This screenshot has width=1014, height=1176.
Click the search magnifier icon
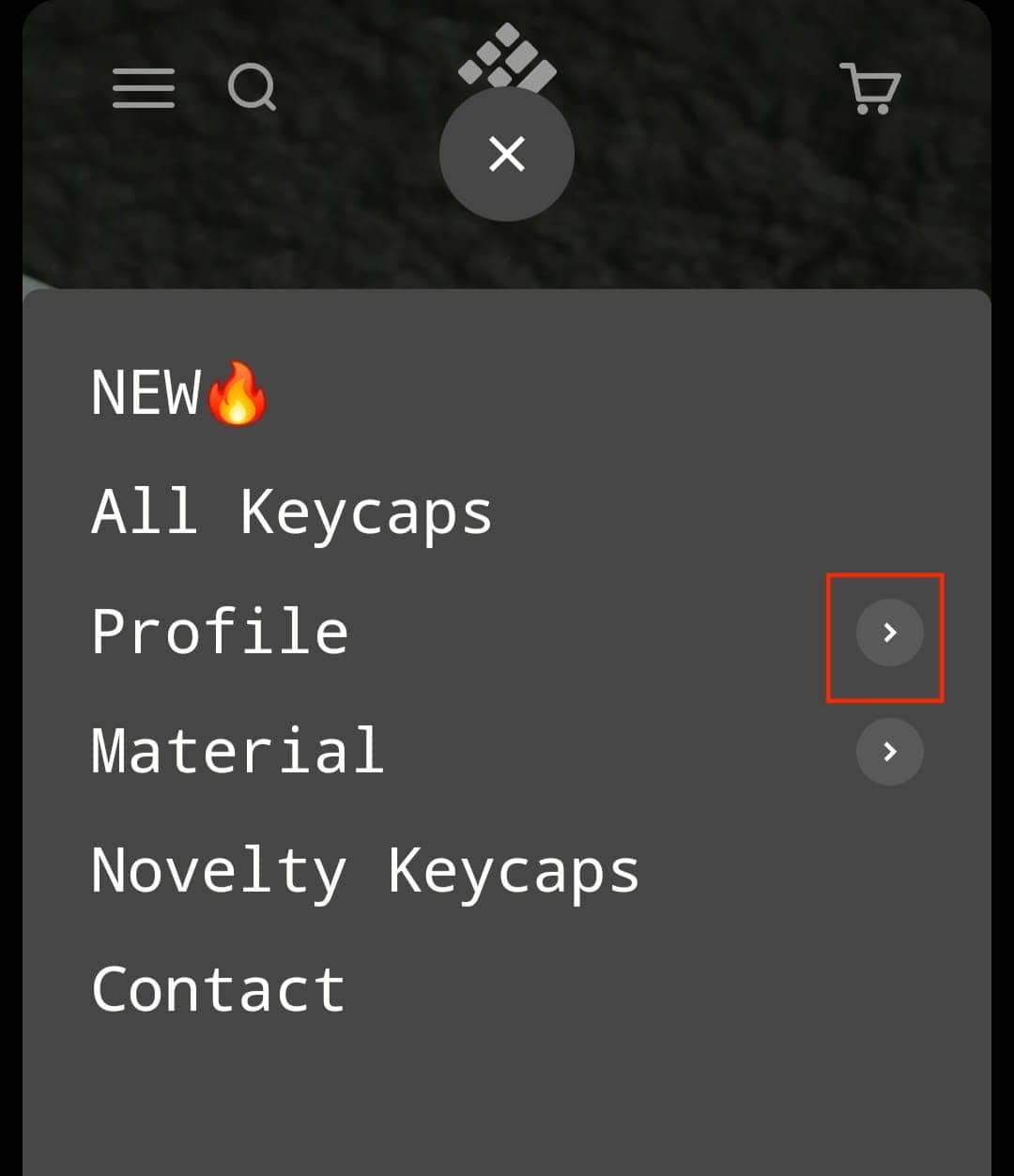[252, 87]
